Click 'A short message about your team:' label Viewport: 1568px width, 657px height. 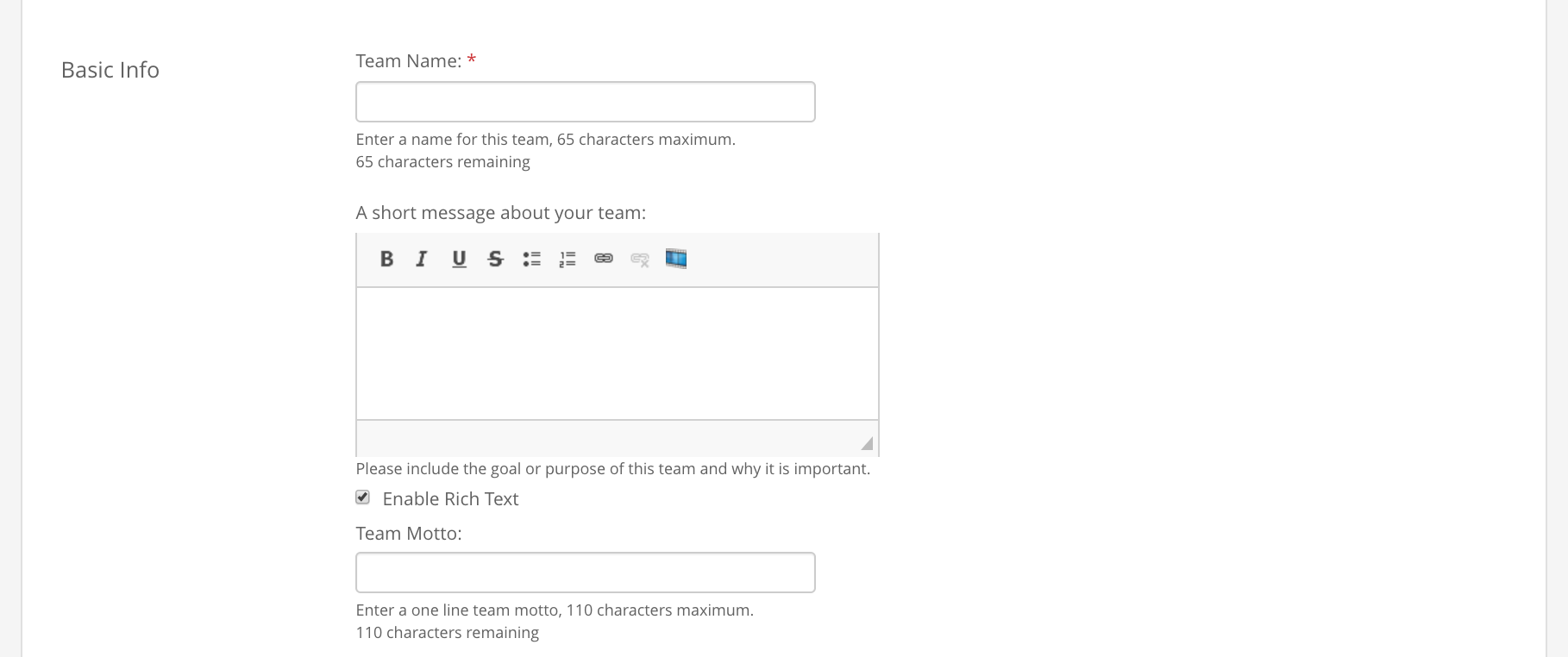click(501, 213)
